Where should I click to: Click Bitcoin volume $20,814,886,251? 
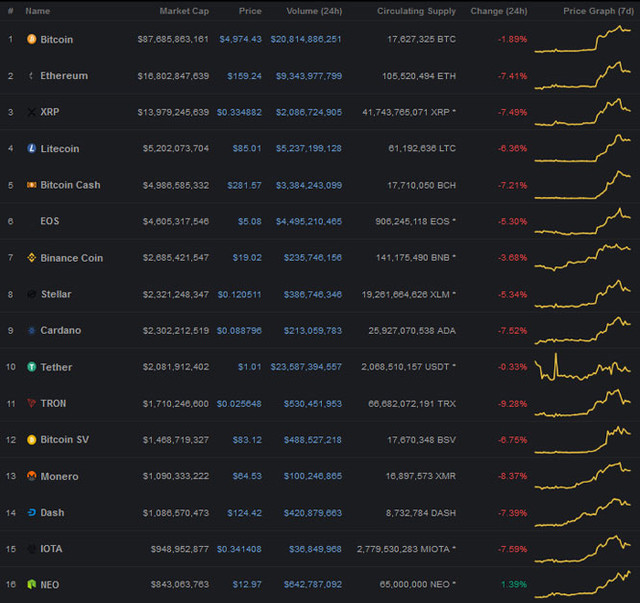pyautogui.click(x=306, y=39)
